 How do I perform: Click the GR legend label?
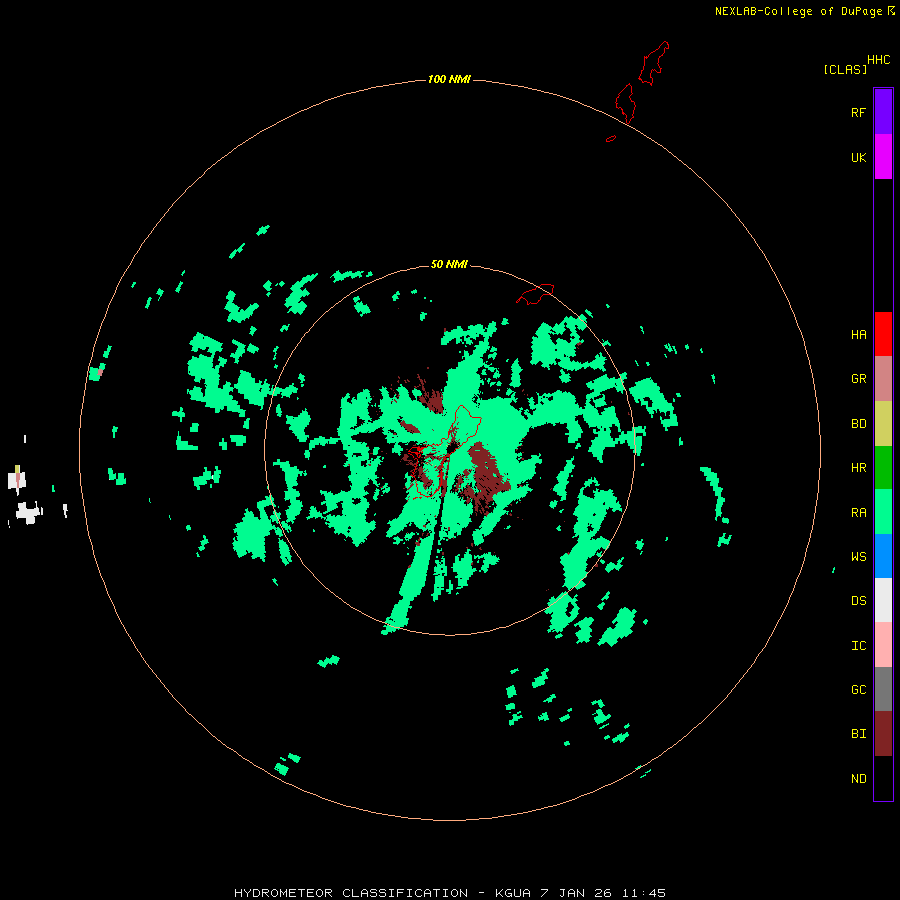point(858,379)
